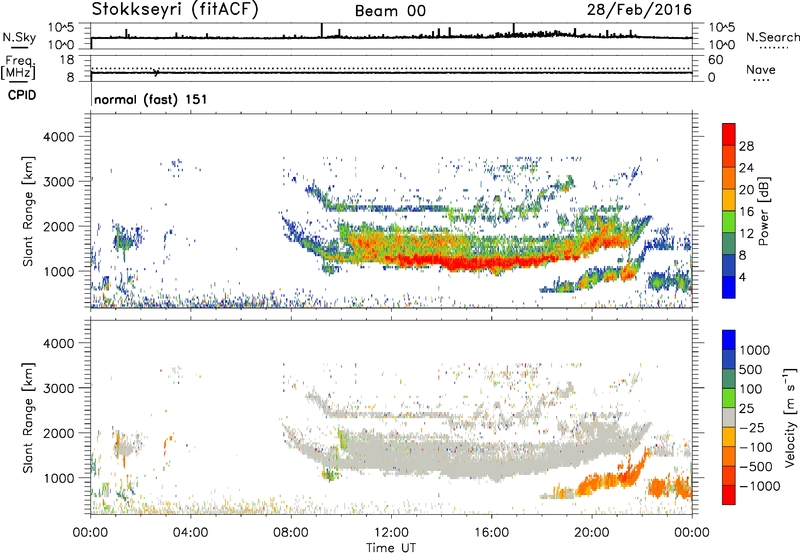Click the 'Time UT' axis title
The width and height of the screenshot is (800, 554).
tap(391, 548)
